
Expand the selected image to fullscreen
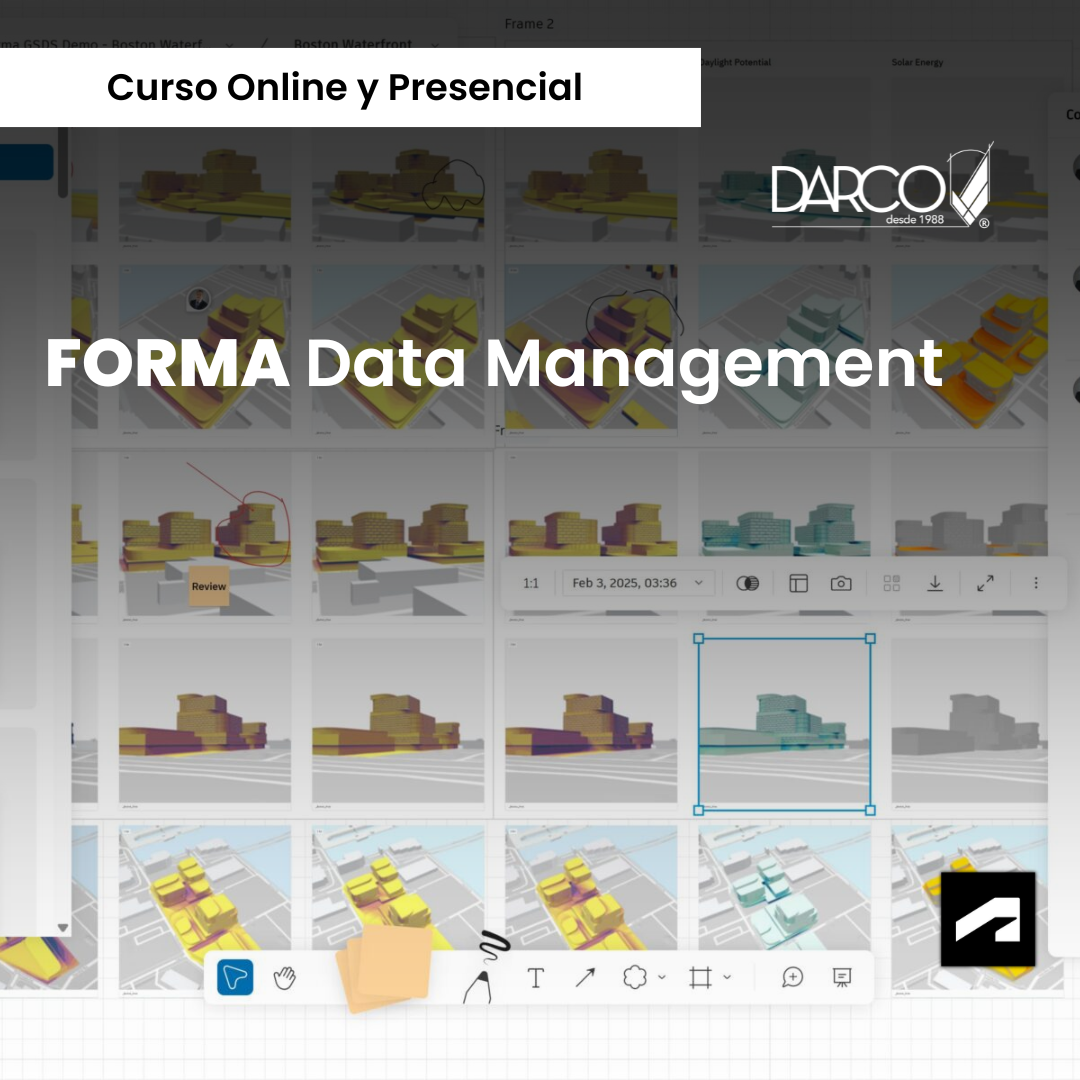click(x=986, y=583)
